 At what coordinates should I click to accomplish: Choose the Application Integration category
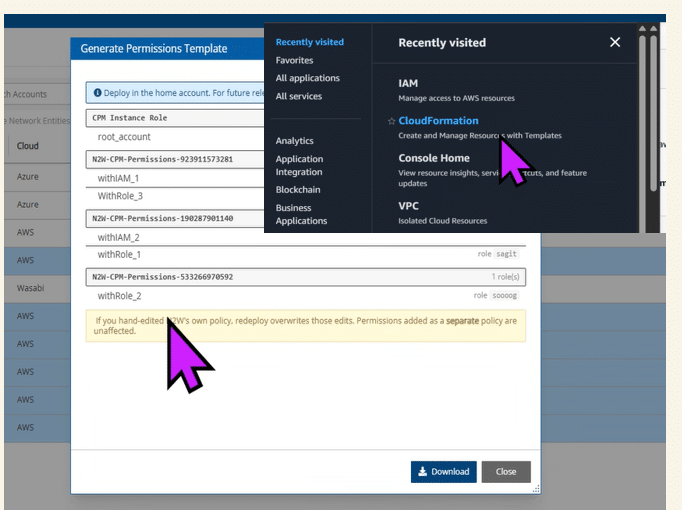[x=299, y=166]
